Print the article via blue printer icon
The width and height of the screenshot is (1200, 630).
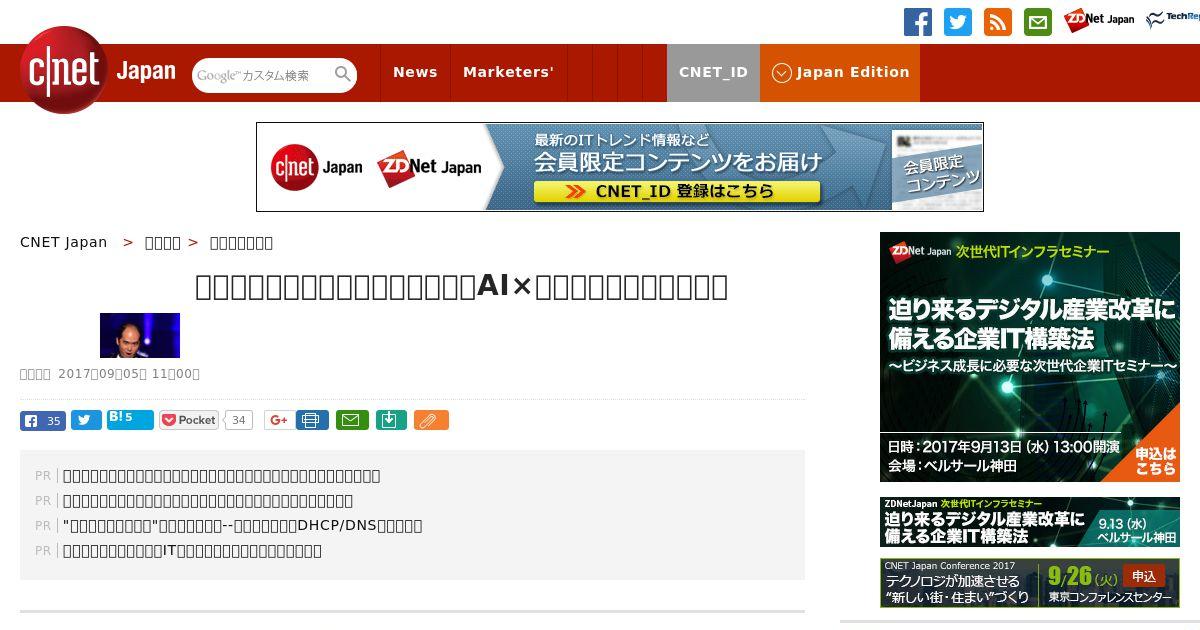tap(312, 420)
